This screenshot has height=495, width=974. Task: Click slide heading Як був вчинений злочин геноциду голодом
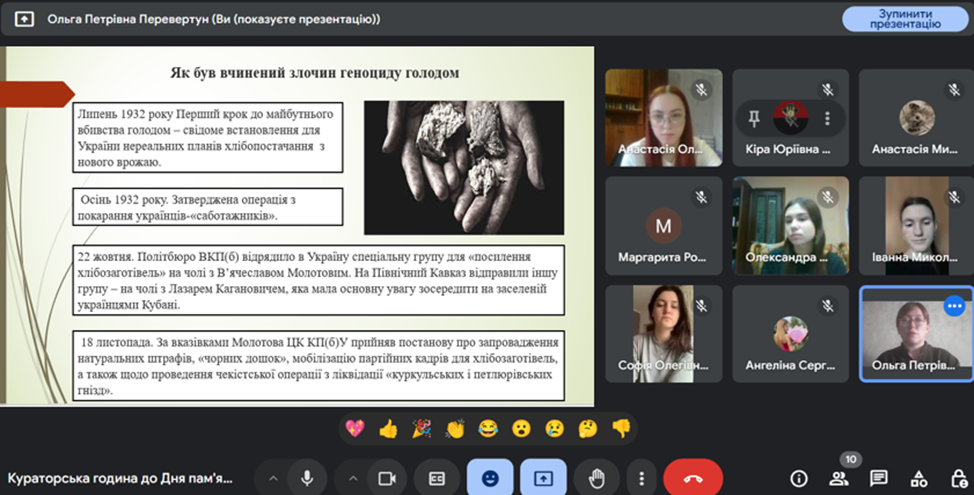click(315, 73)
